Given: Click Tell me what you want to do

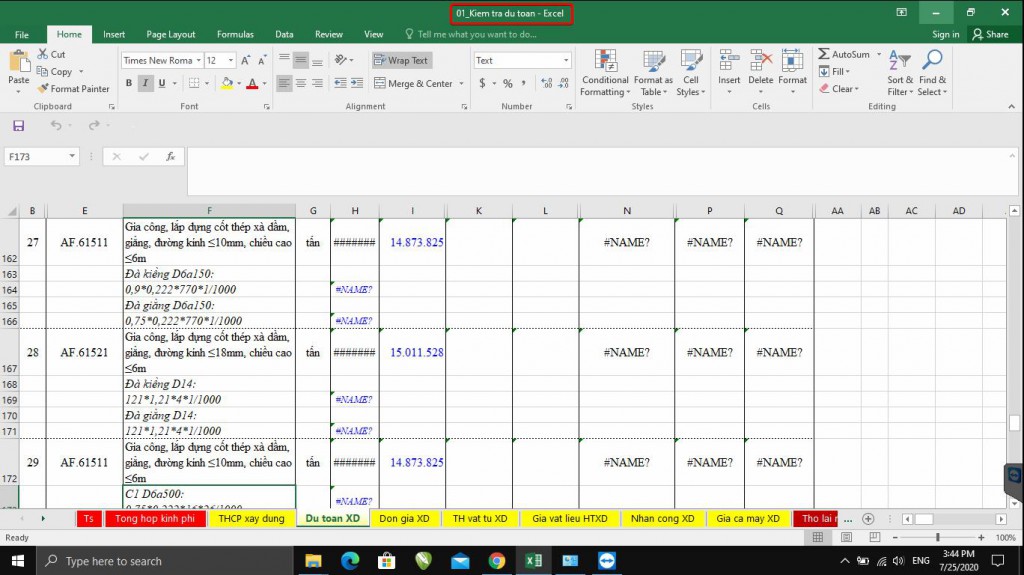Looking at the screenshot, I should (470, 35).
